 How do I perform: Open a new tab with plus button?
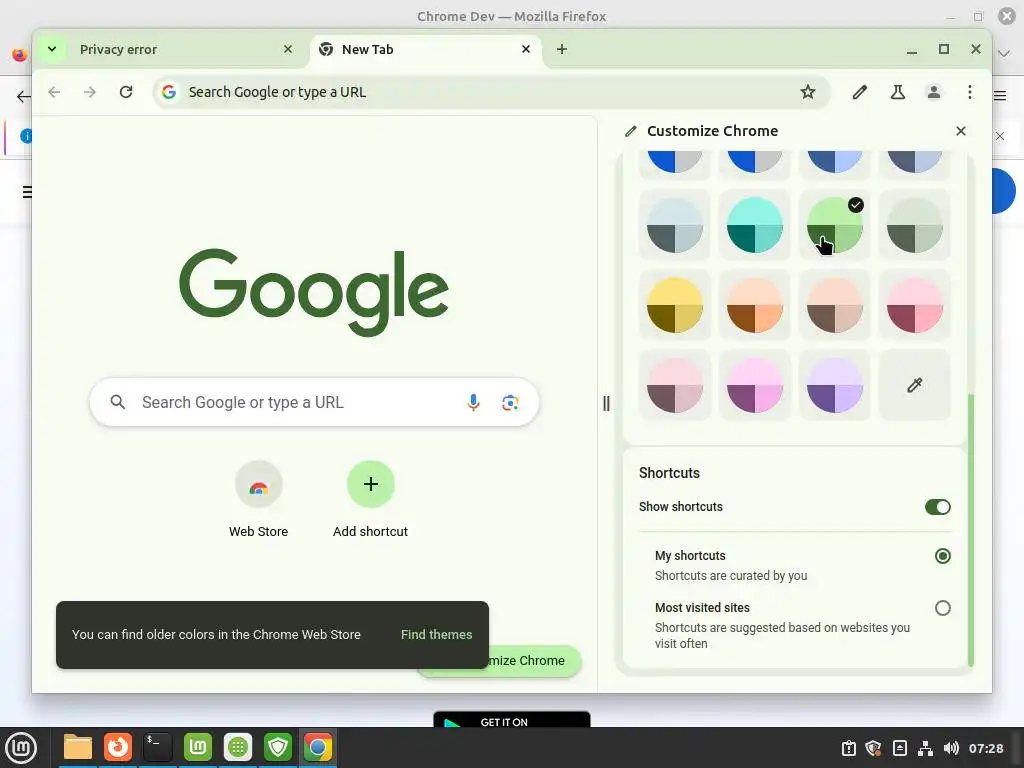click(562, 49)
